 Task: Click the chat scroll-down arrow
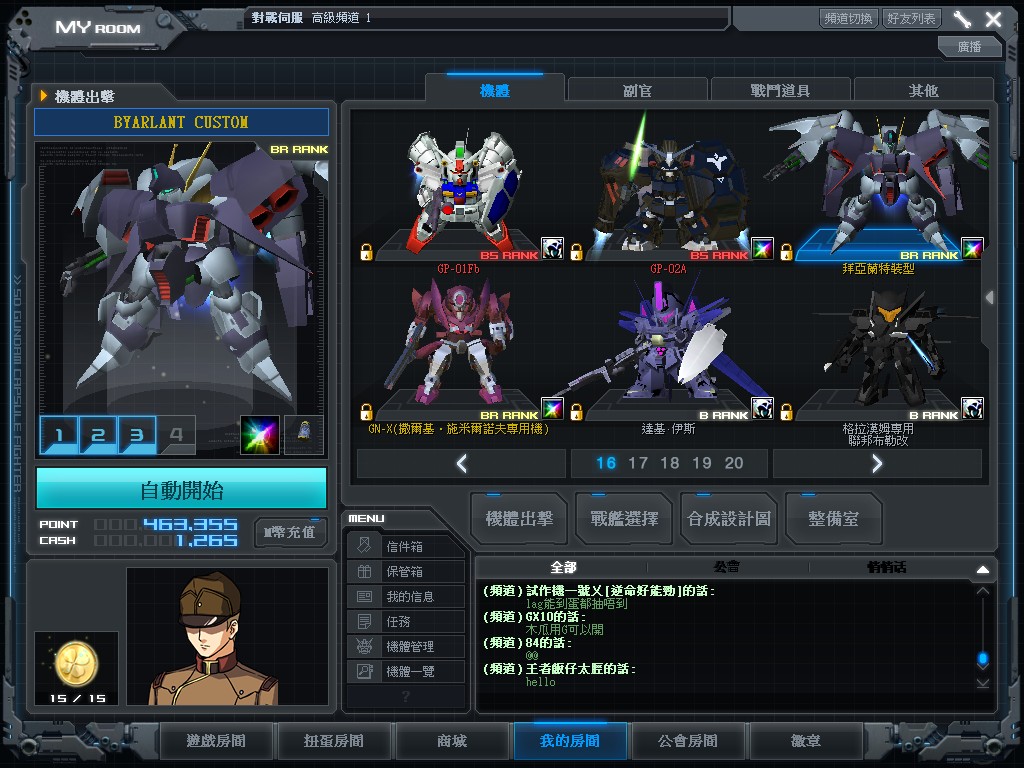coord(983,683)
